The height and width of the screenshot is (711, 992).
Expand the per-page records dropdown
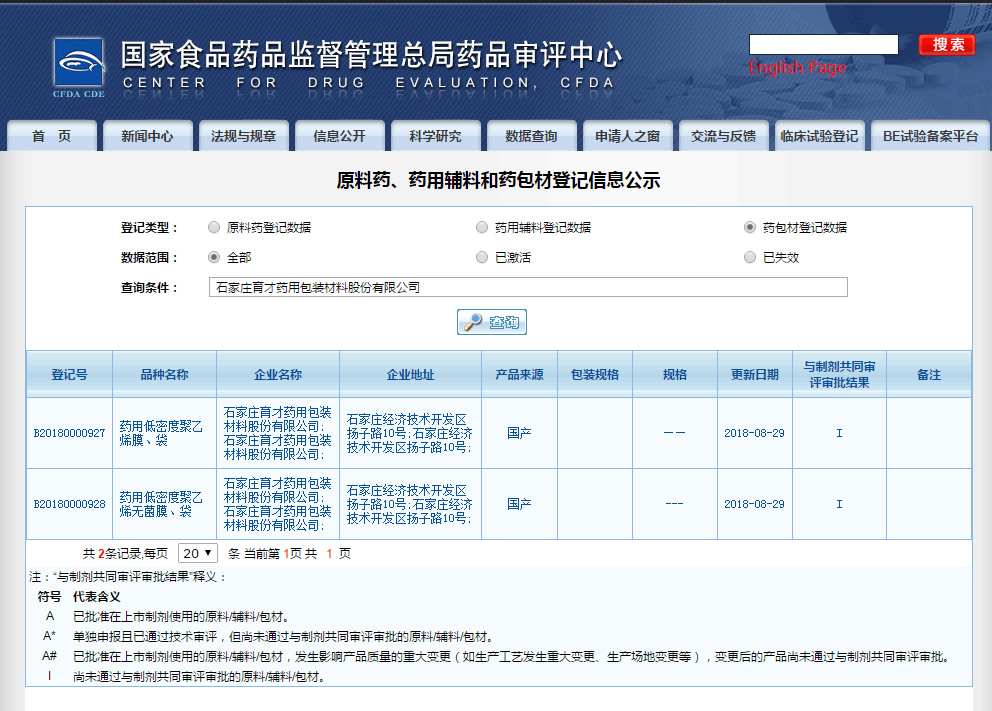[197, 553]
